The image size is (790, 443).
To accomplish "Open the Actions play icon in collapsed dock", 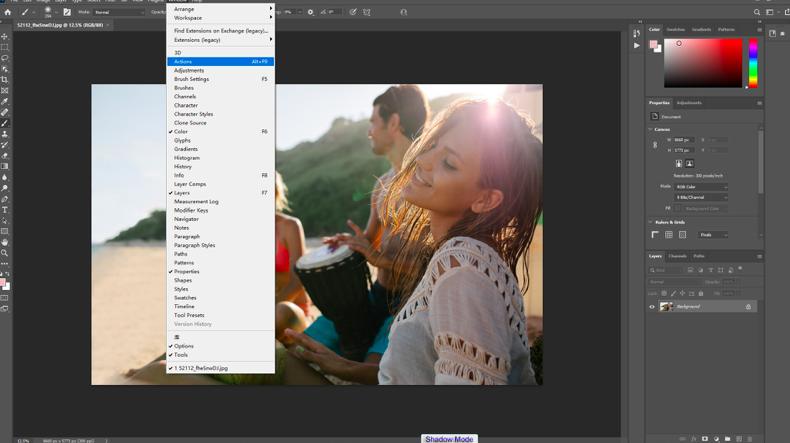I will click(x=637, y=45).
